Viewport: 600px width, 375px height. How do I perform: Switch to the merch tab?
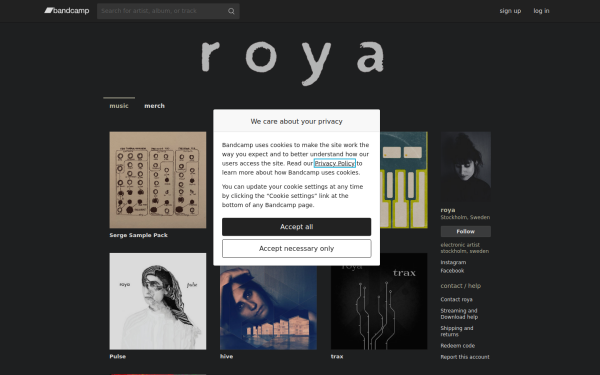coord(155,106)
